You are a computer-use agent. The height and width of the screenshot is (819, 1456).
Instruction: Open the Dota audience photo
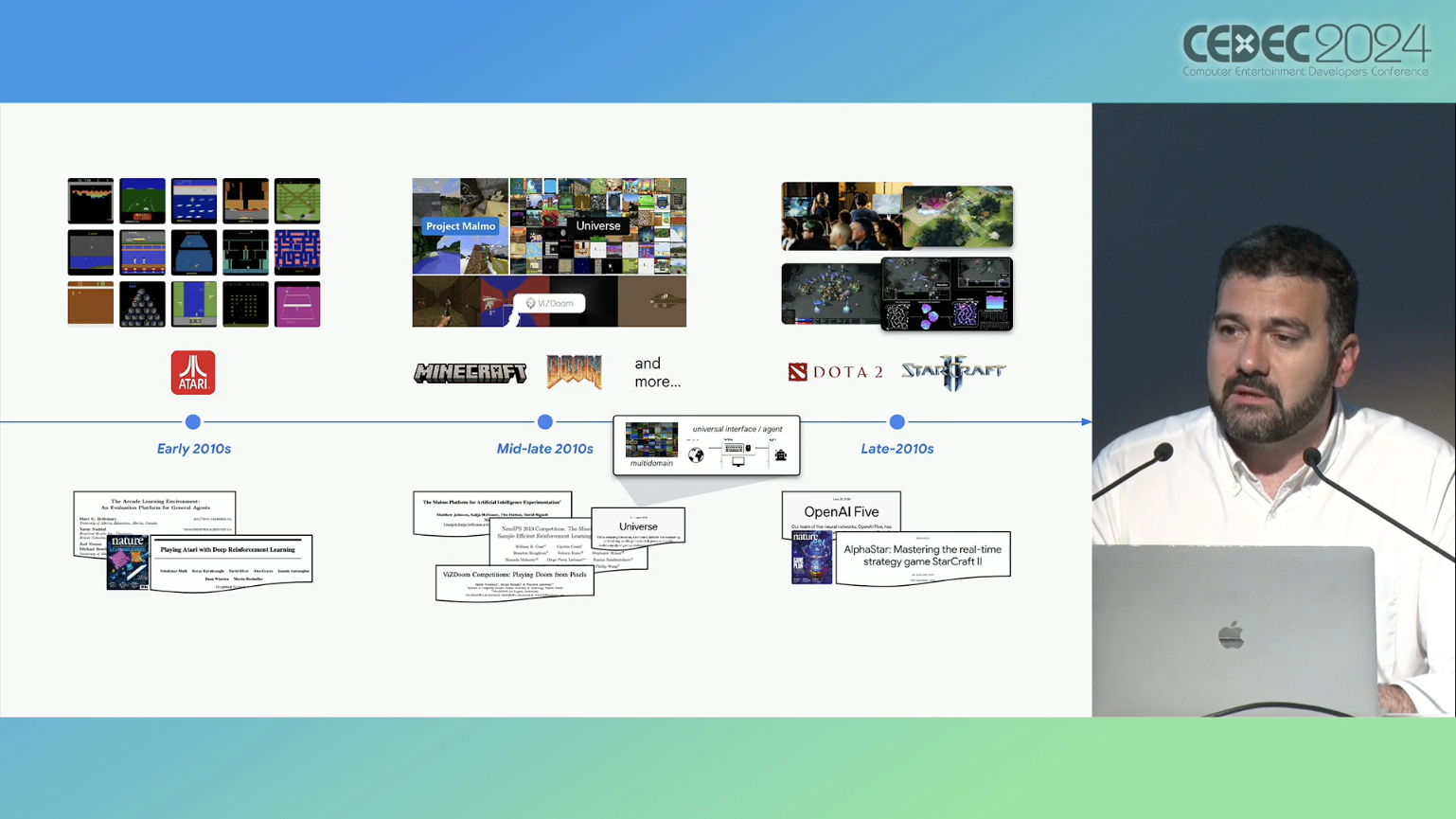click(841, 216)
